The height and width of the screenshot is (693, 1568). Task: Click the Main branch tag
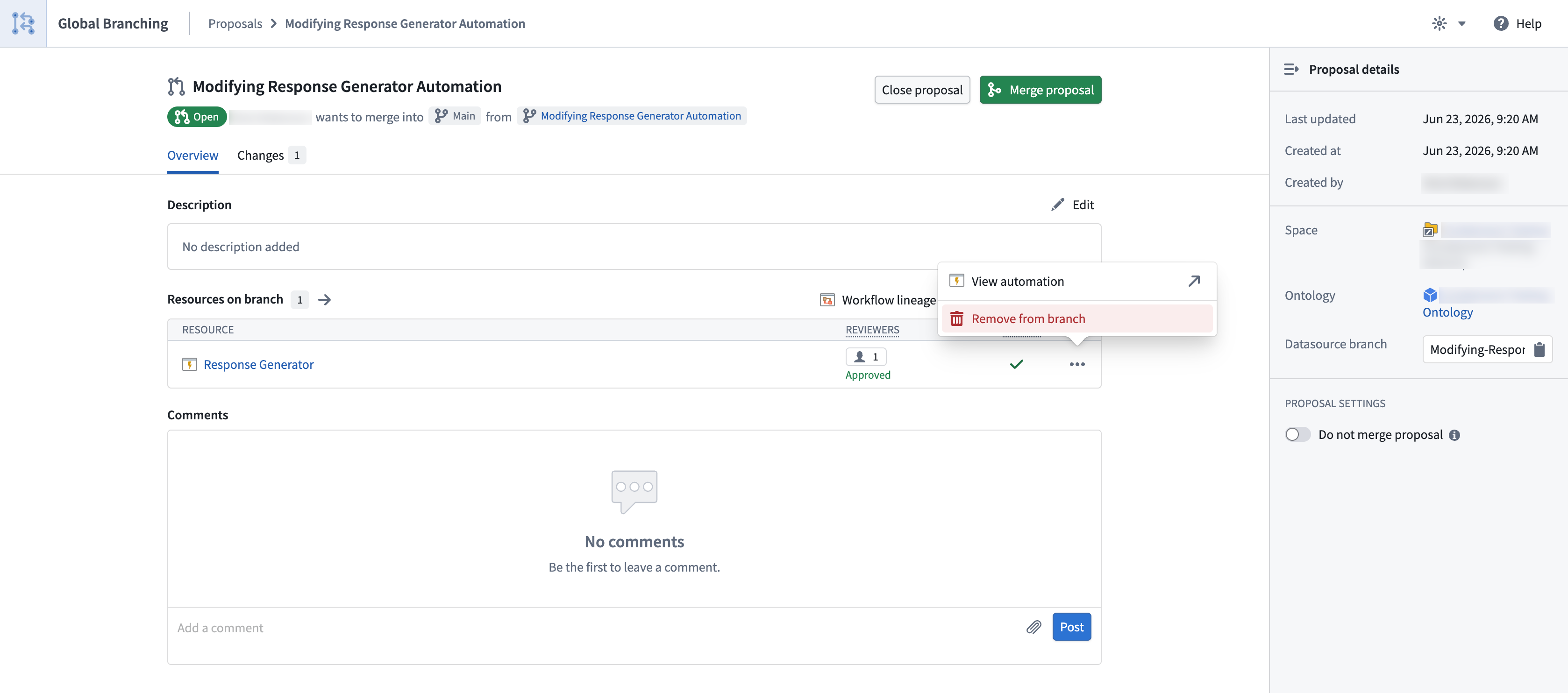coord(455,116)
